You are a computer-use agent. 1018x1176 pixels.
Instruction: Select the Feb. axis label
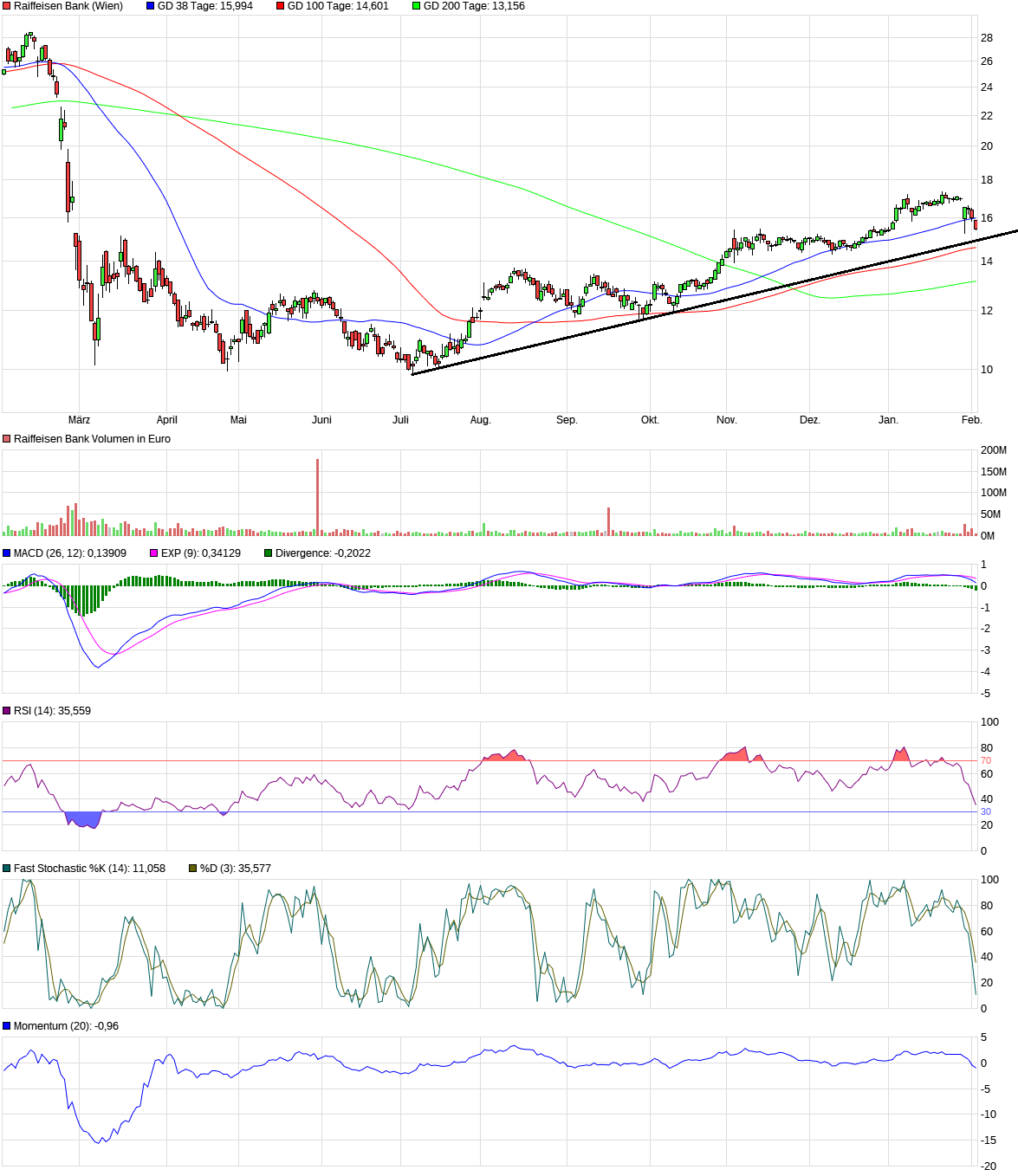click(972, 418)
